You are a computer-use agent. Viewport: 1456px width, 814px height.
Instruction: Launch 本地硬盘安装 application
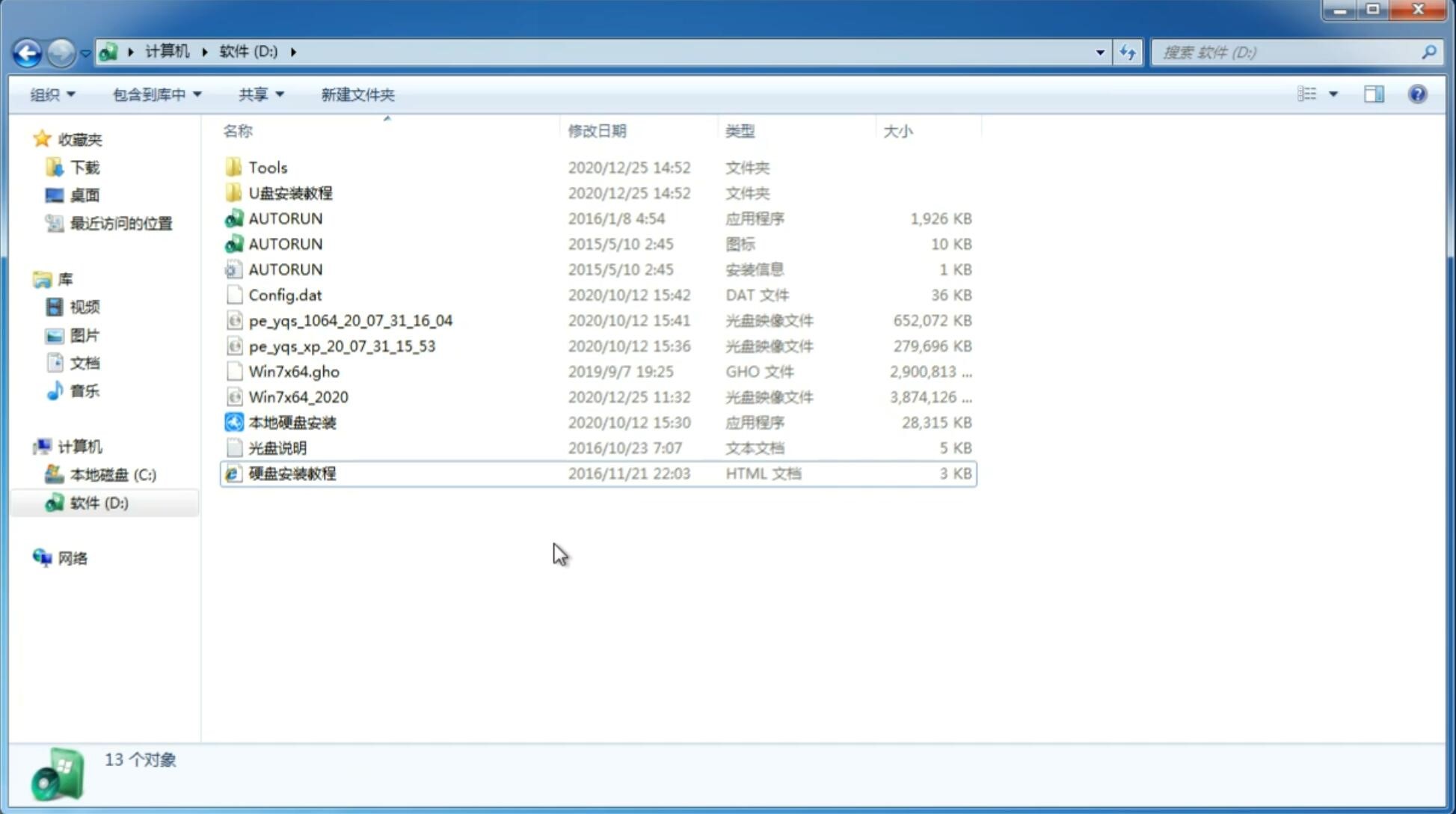pyautogui.click(x=292, y=422)
